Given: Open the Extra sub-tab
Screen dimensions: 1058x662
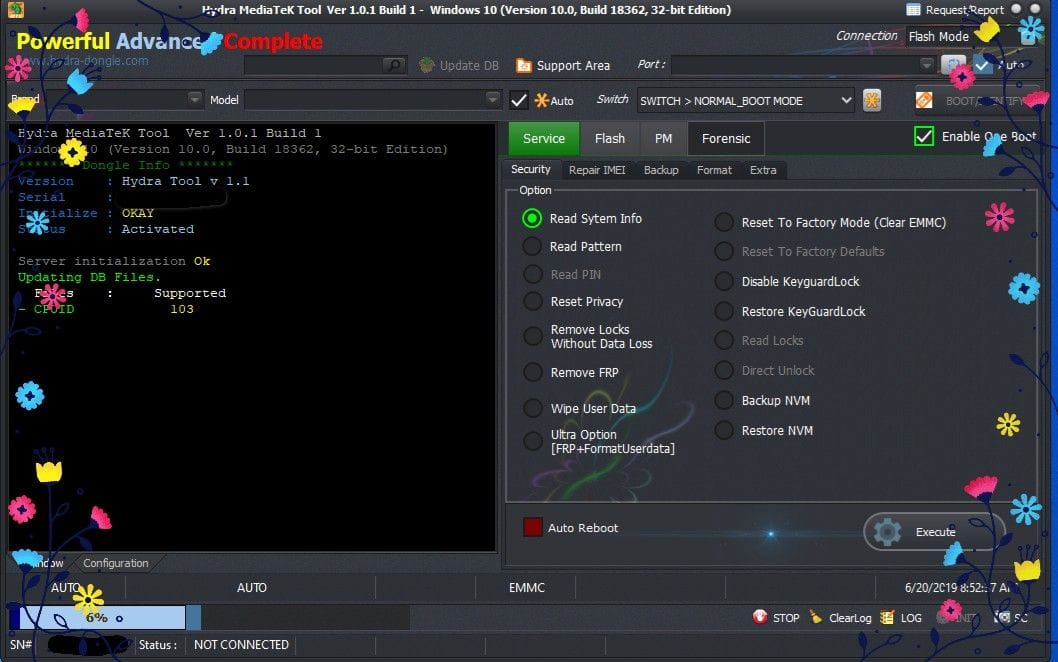Looking at the screenshot, I should pos(763,170).
